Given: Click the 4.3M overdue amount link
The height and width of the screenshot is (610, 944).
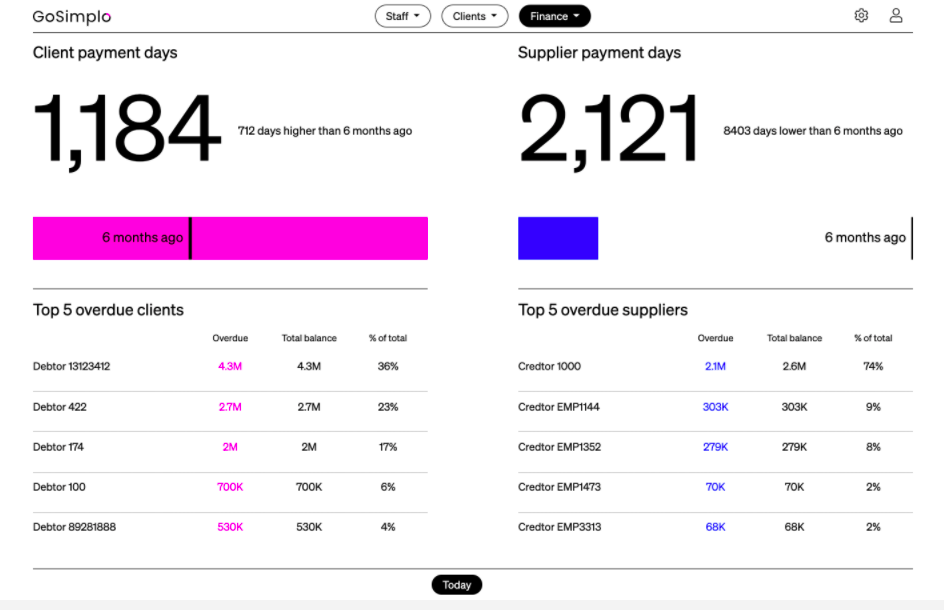Looking at the screenshot, I should pyautogui.click(x=230, y=366).
